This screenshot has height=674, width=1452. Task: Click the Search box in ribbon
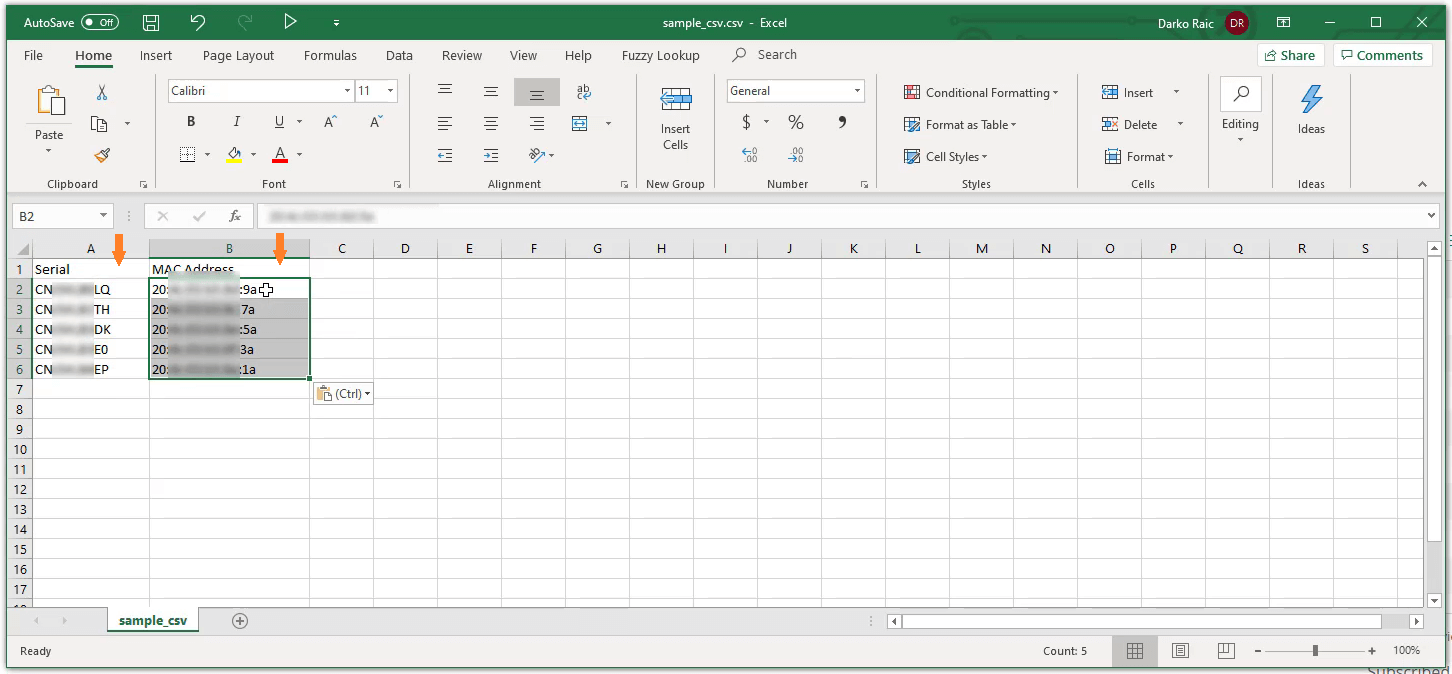pos(766,55)
